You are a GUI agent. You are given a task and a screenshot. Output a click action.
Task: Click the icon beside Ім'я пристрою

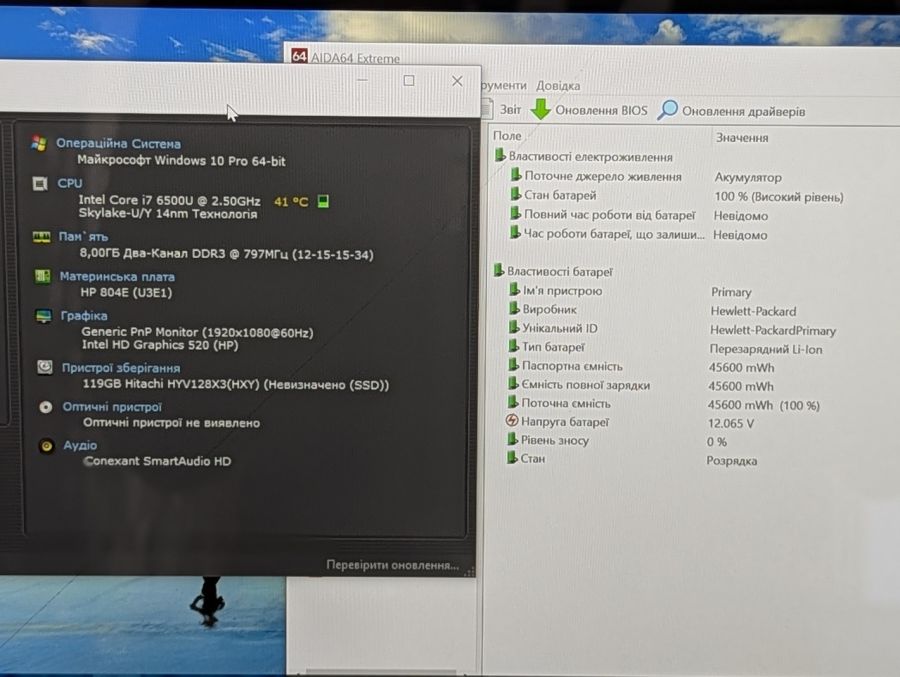pos(515,289)
